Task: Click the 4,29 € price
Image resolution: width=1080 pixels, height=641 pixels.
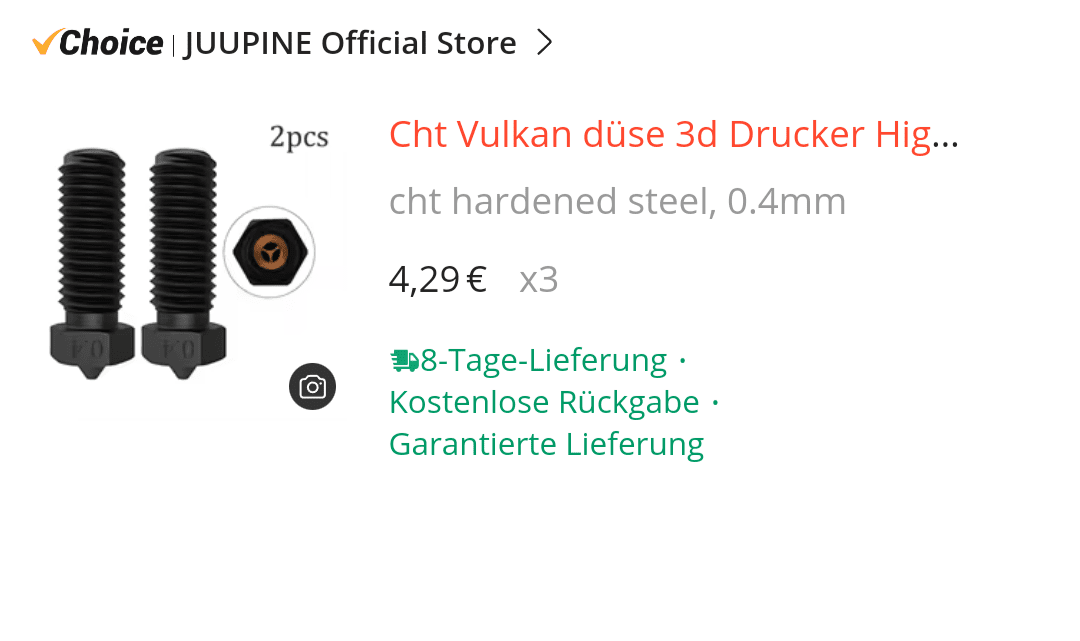Action: coord(438,280)
